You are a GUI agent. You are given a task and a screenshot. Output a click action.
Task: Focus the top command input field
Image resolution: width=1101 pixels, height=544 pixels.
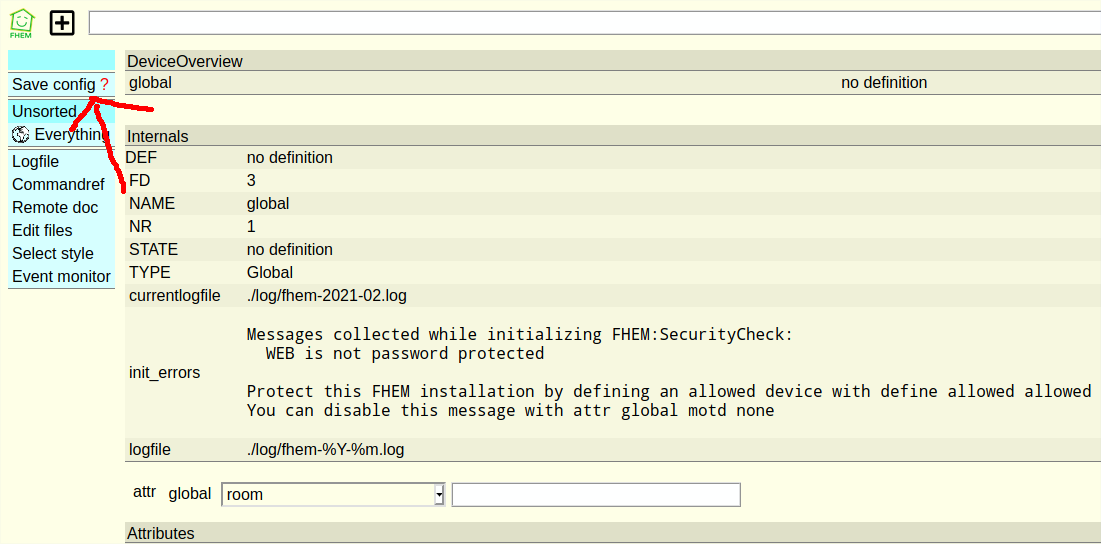point(594,23)
